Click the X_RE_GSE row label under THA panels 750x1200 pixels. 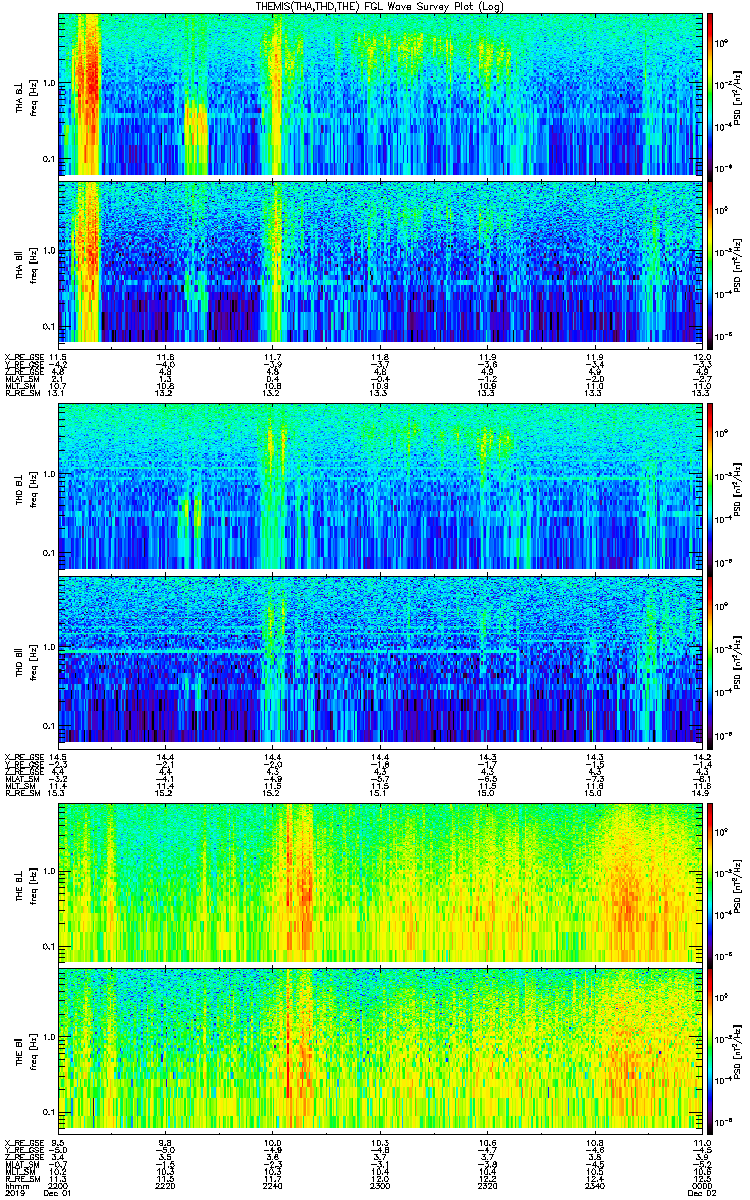[x=25, y=357]
